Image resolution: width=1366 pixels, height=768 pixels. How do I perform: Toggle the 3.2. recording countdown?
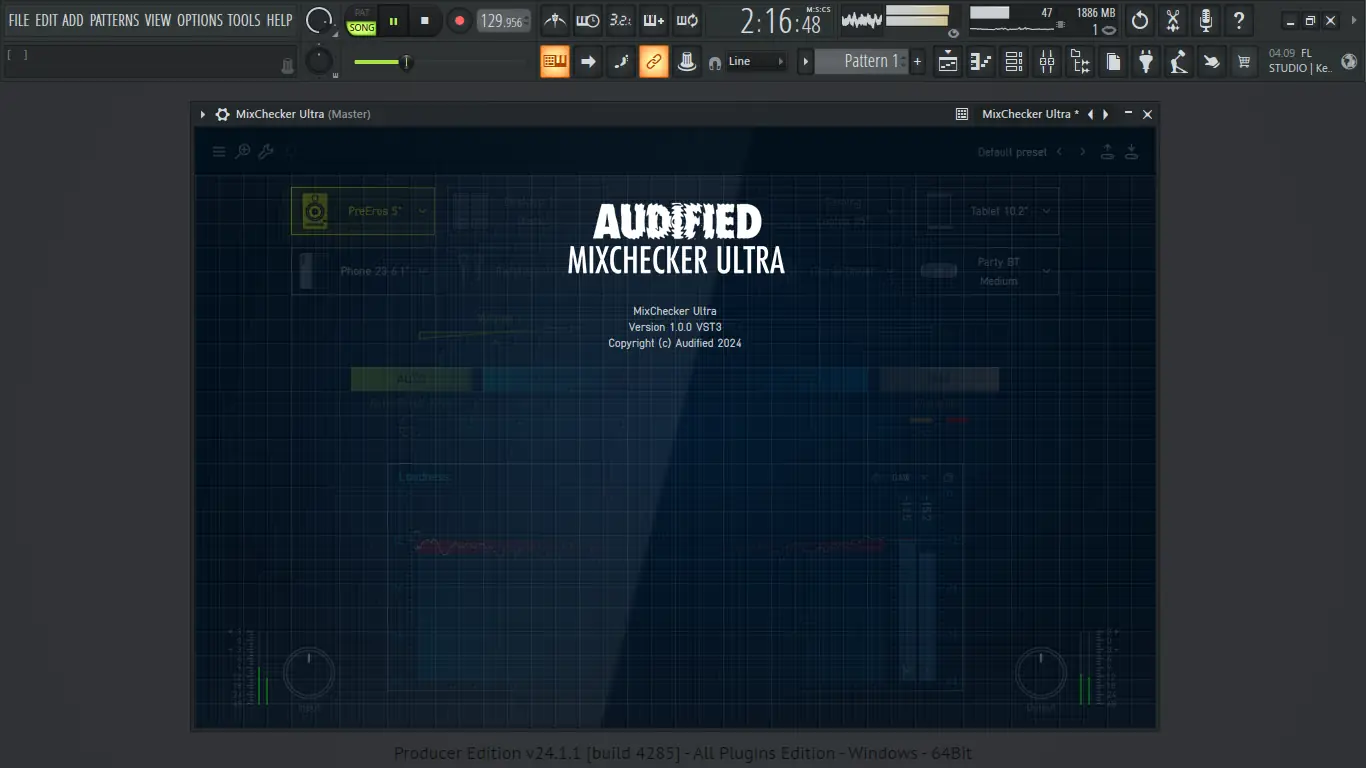pos(620,20)
